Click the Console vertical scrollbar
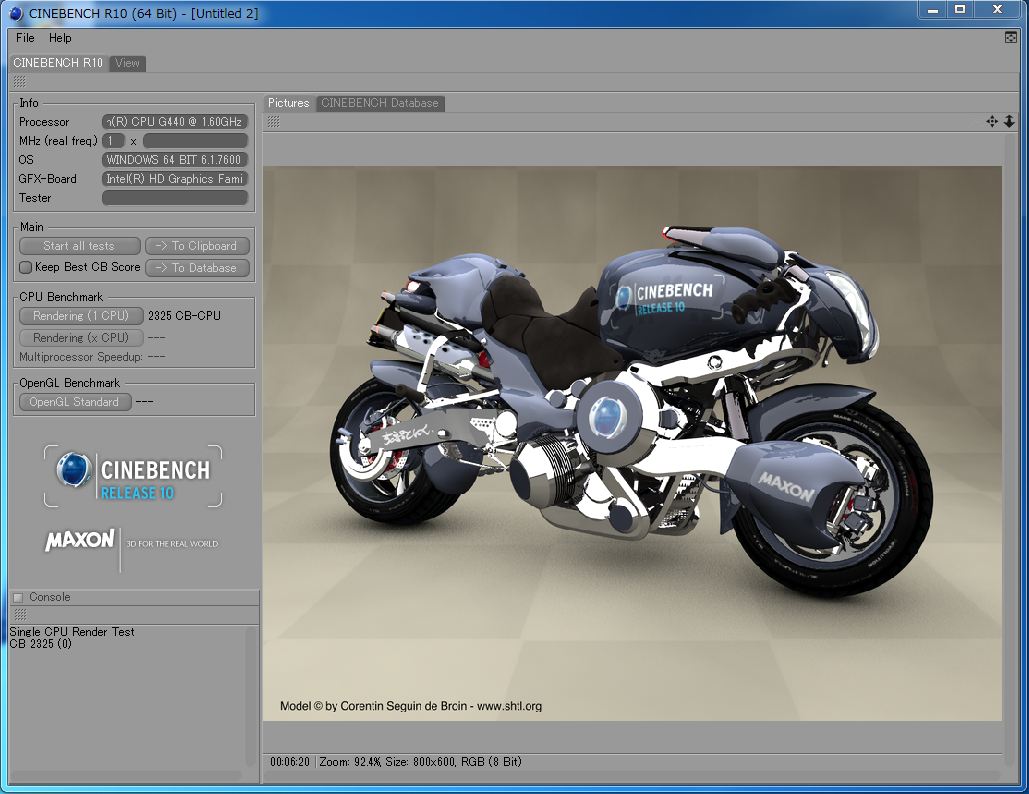The height and width of the screenshot is (794, 1029). point(250,695)
